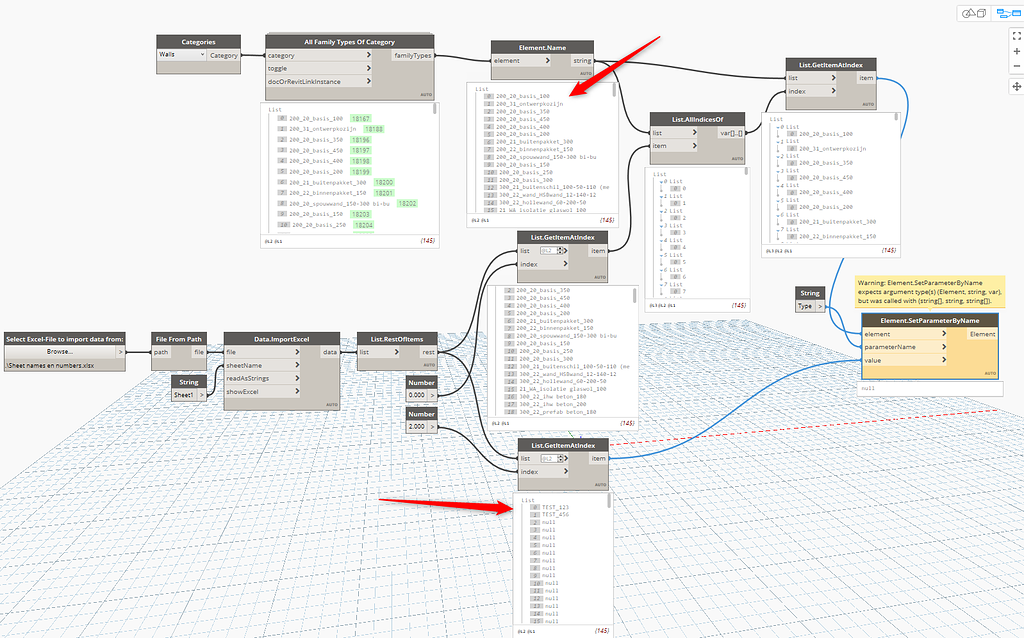Select the List.AllIndicesOf node header
This screenshot has width=1024, height=638.
coord(697,117)
